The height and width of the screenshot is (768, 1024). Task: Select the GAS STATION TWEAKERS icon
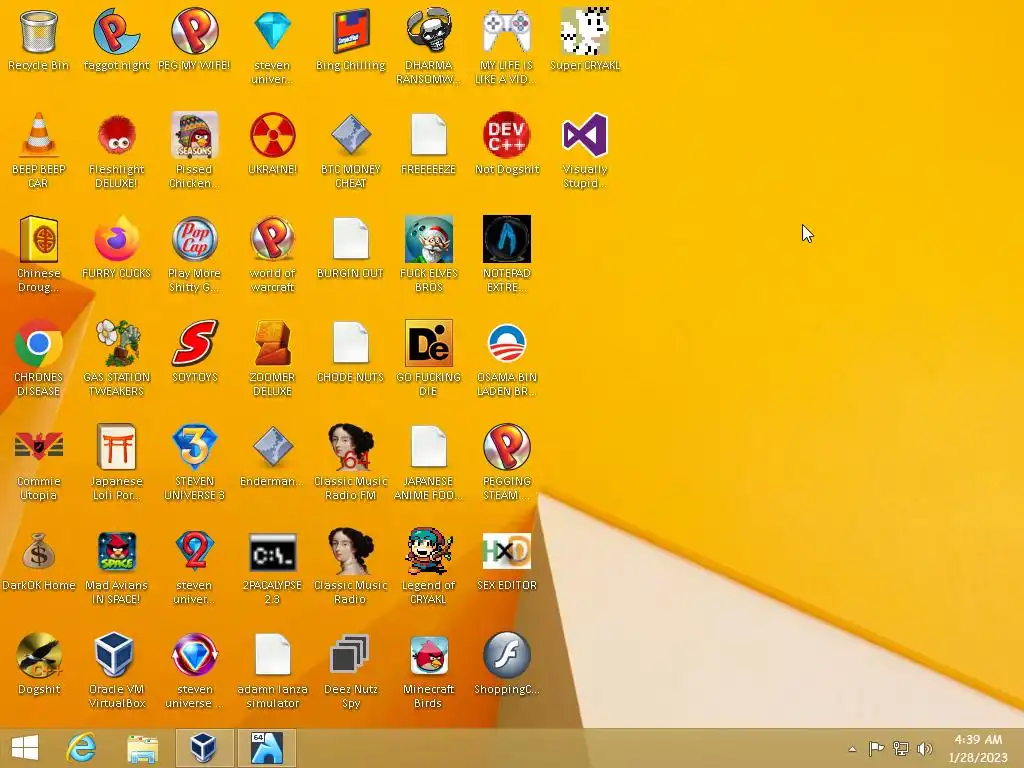(x=116, y=343)
